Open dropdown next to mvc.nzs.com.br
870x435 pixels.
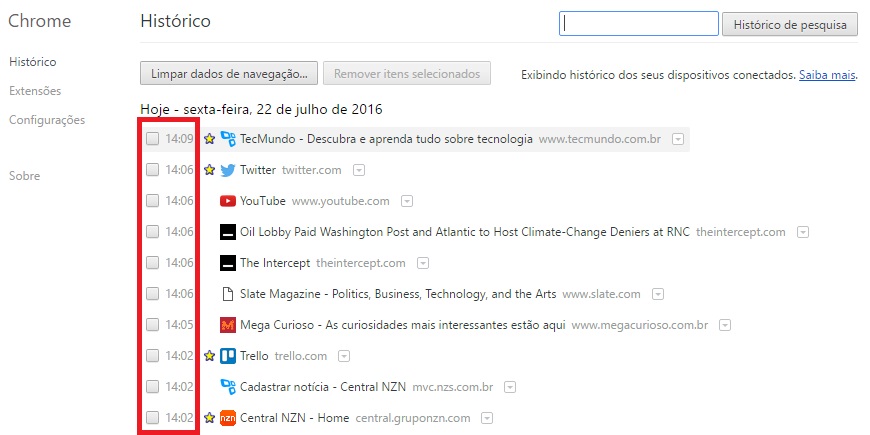tap(510, 387)
